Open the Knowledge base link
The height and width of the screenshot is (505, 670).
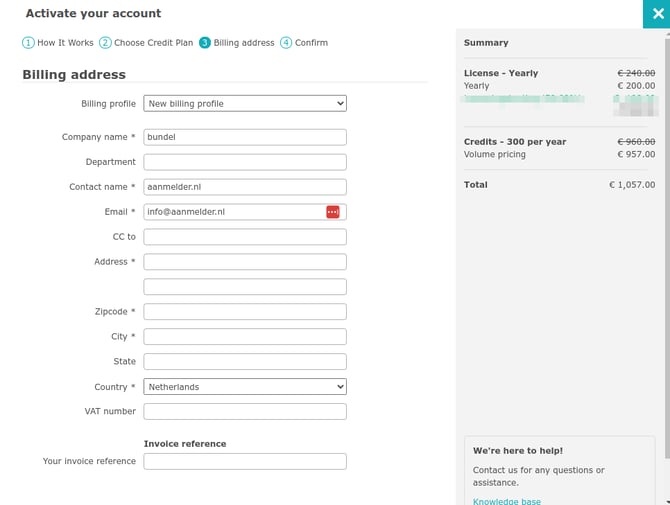507,501
